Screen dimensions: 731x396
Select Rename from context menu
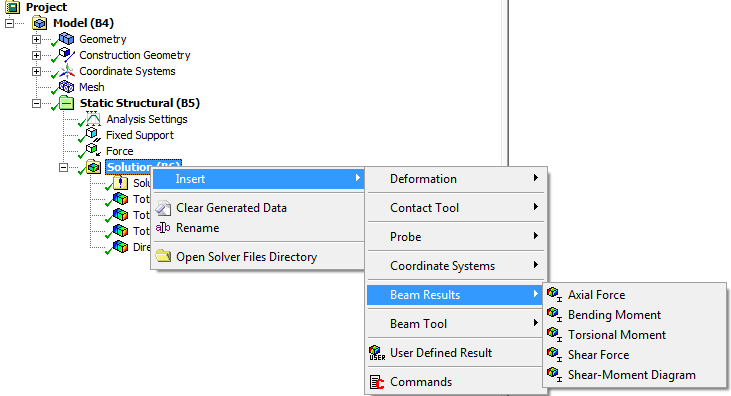tap(258, 228)
